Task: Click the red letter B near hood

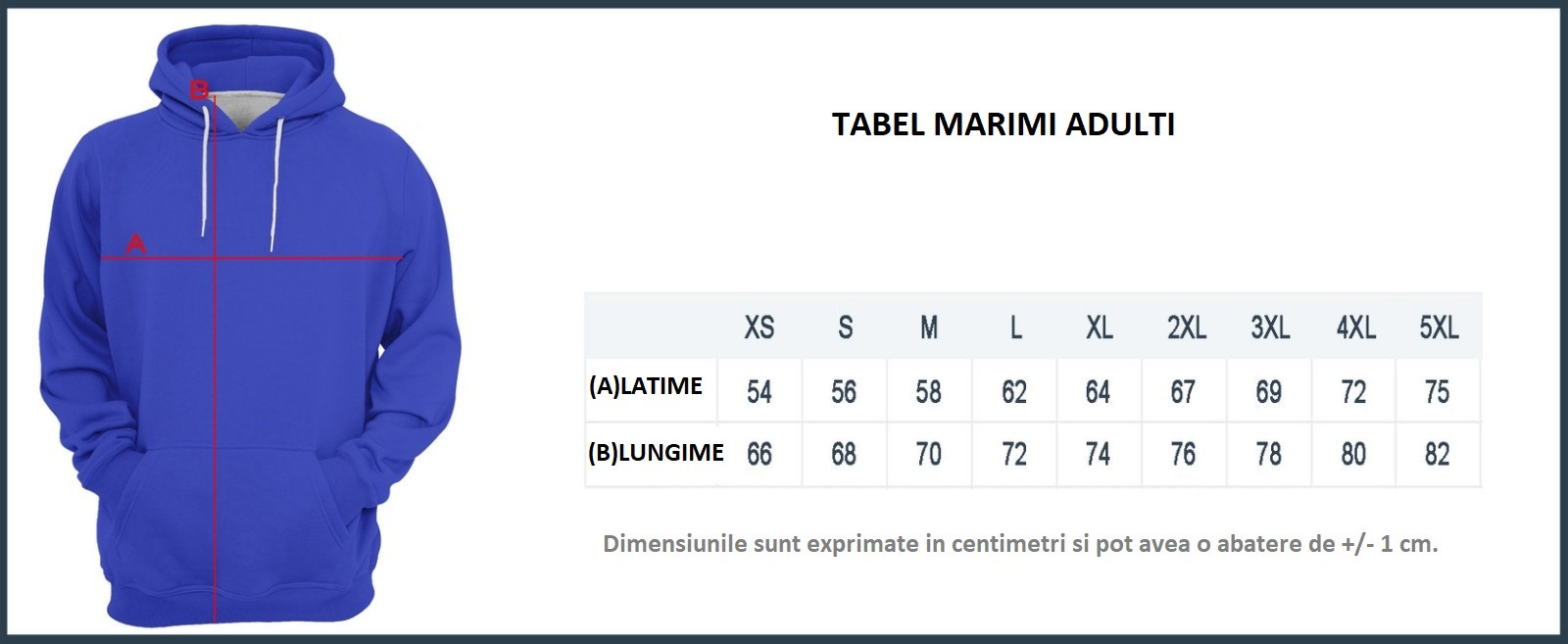Action: [x=199, y=91]
